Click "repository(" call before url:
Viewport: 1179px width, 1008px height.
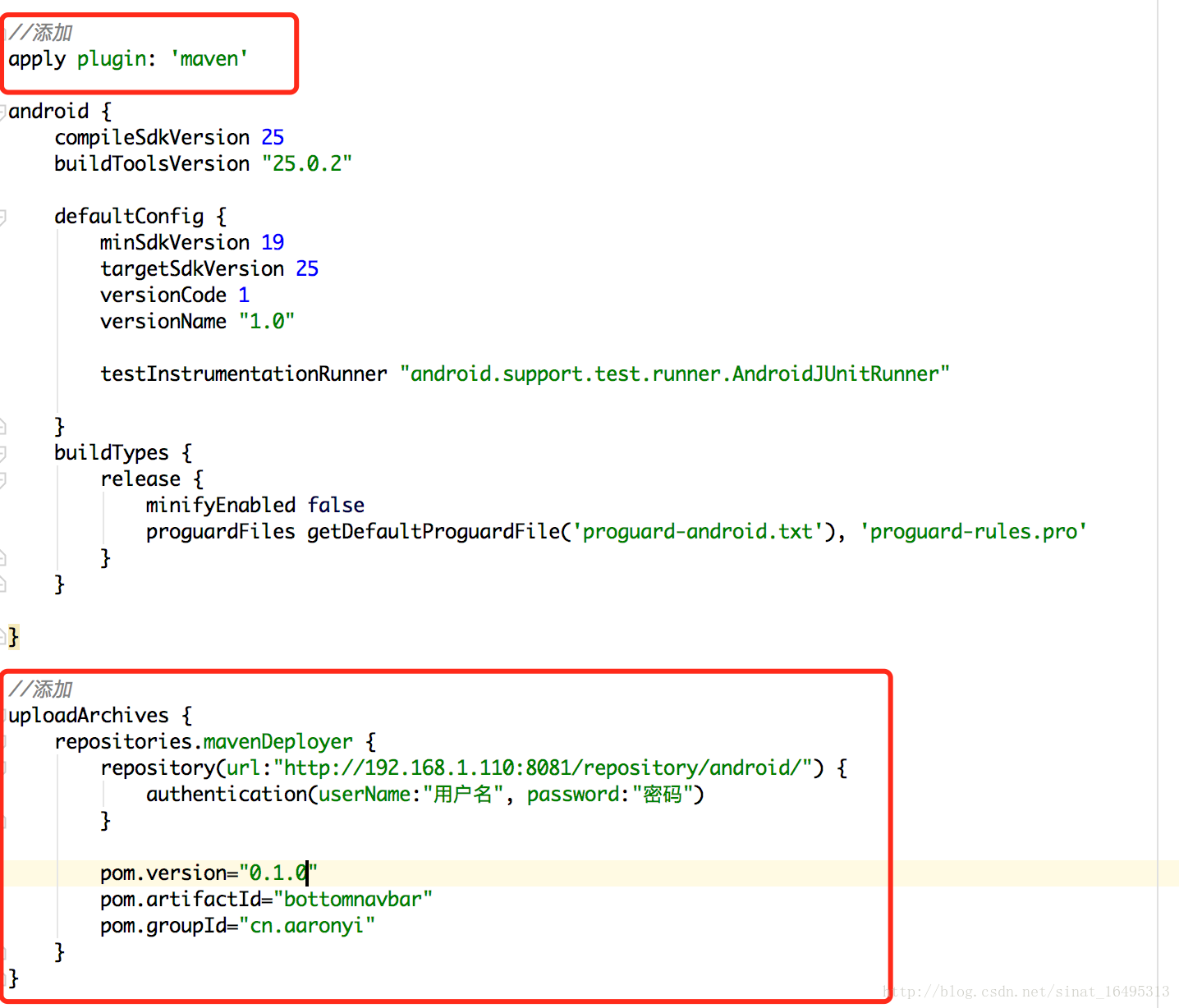tap(163, 768)
